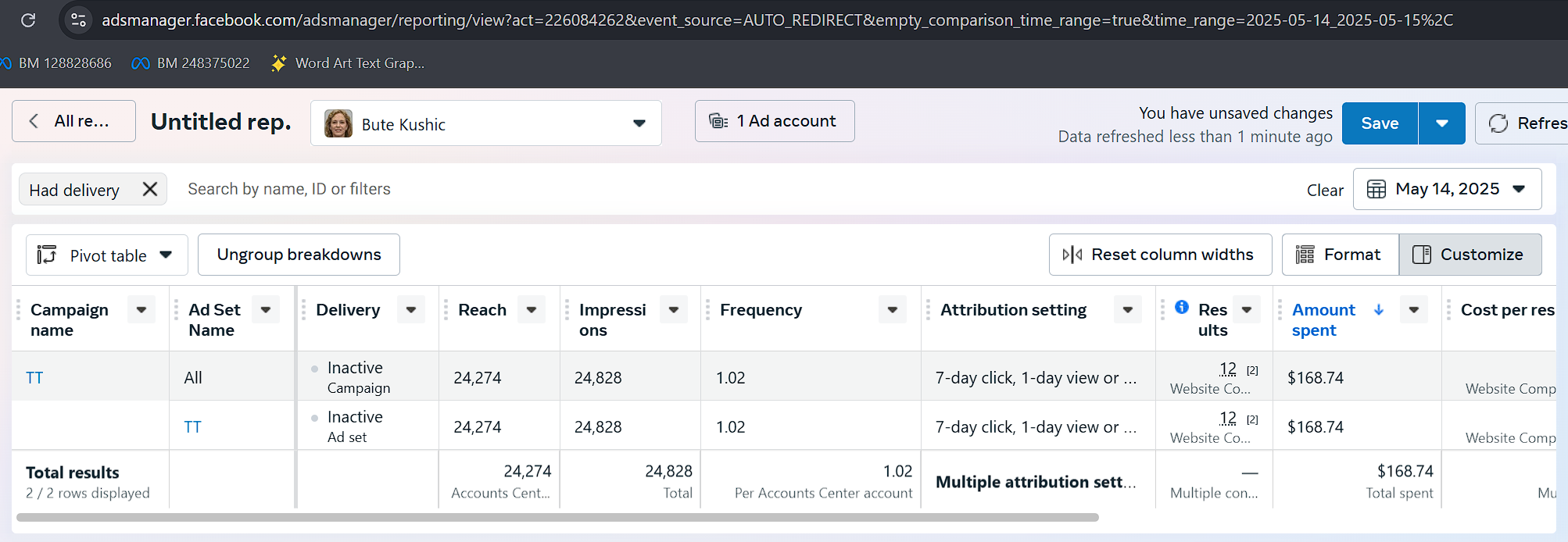Click Reset column widths button
The height and width of the screenshot is (542, 1568).
1160,255
